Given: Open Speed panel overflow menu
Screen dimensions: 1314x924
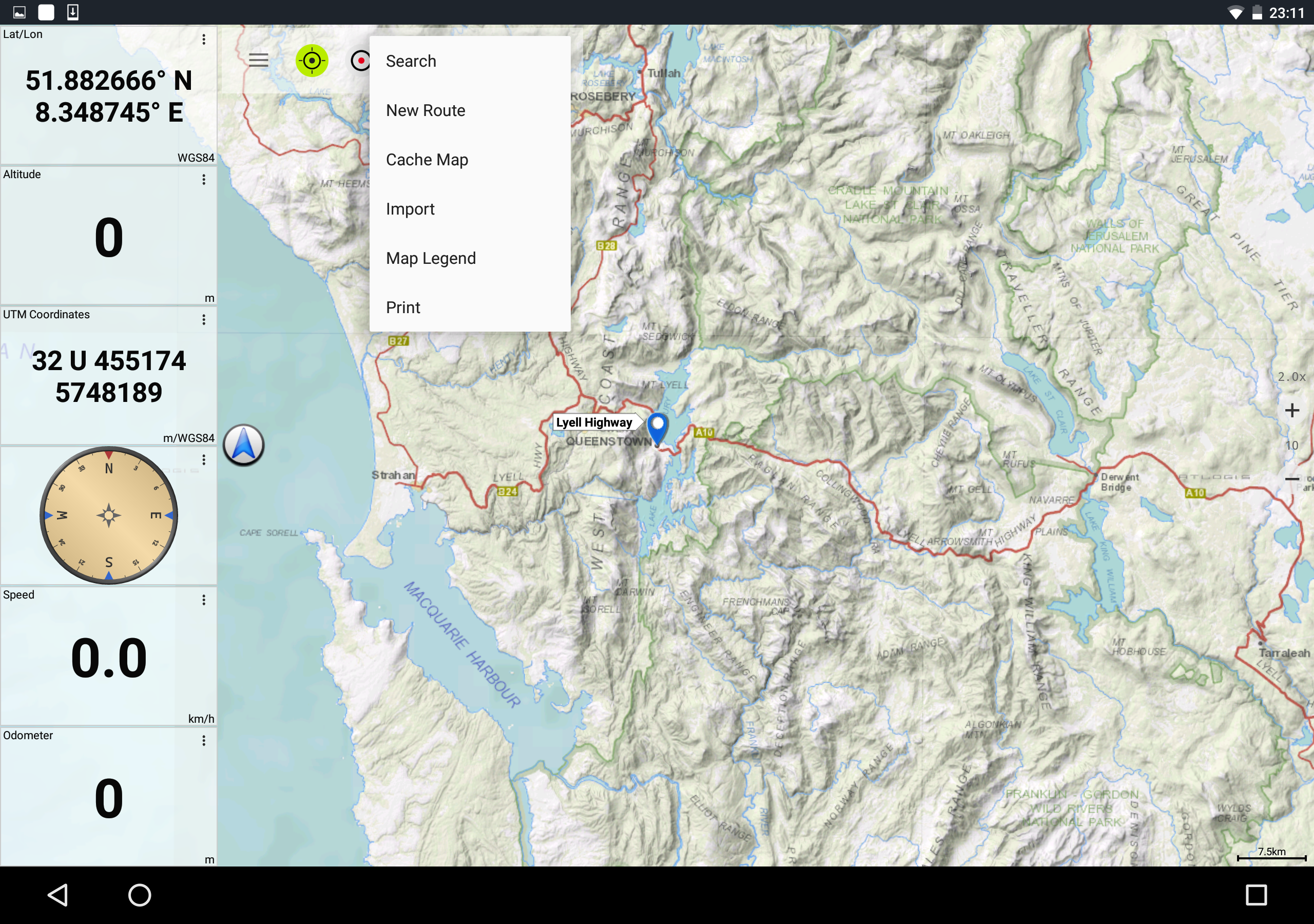Looking at the screenshot, I should pyautogui.click(x=204, y=600).
